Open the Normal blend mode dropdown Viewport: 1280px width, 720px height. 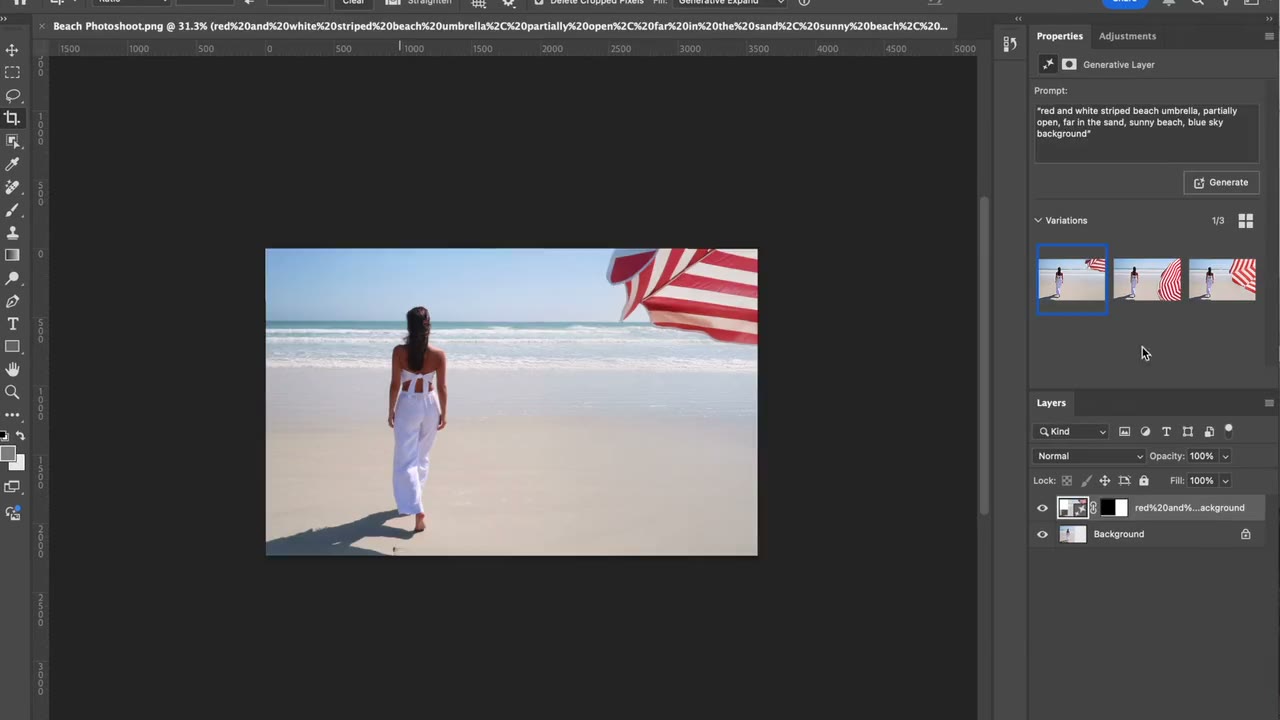click(1089, 456)
